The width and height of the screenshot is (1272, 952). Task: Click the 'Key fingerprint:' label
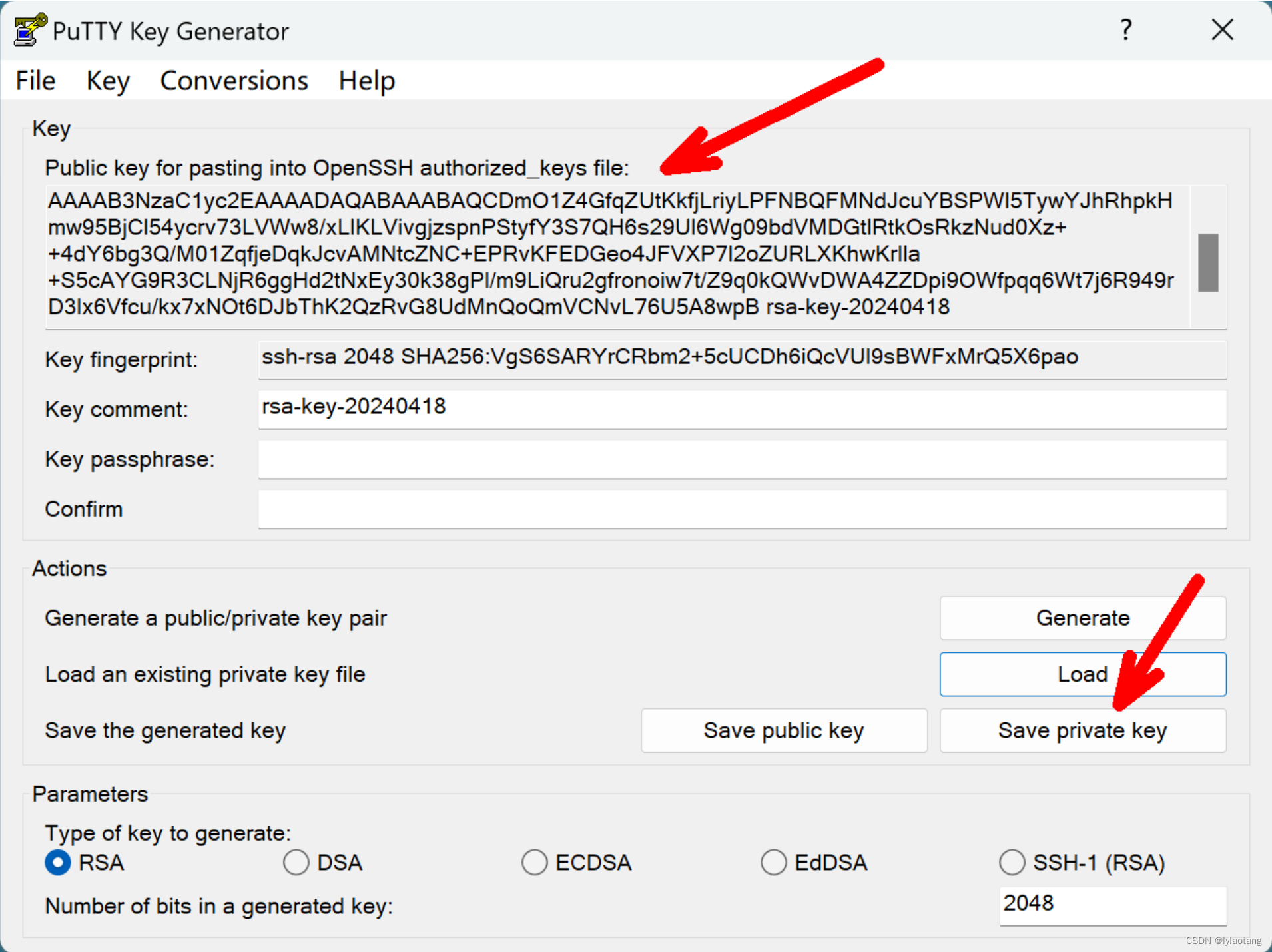point(121,360)
